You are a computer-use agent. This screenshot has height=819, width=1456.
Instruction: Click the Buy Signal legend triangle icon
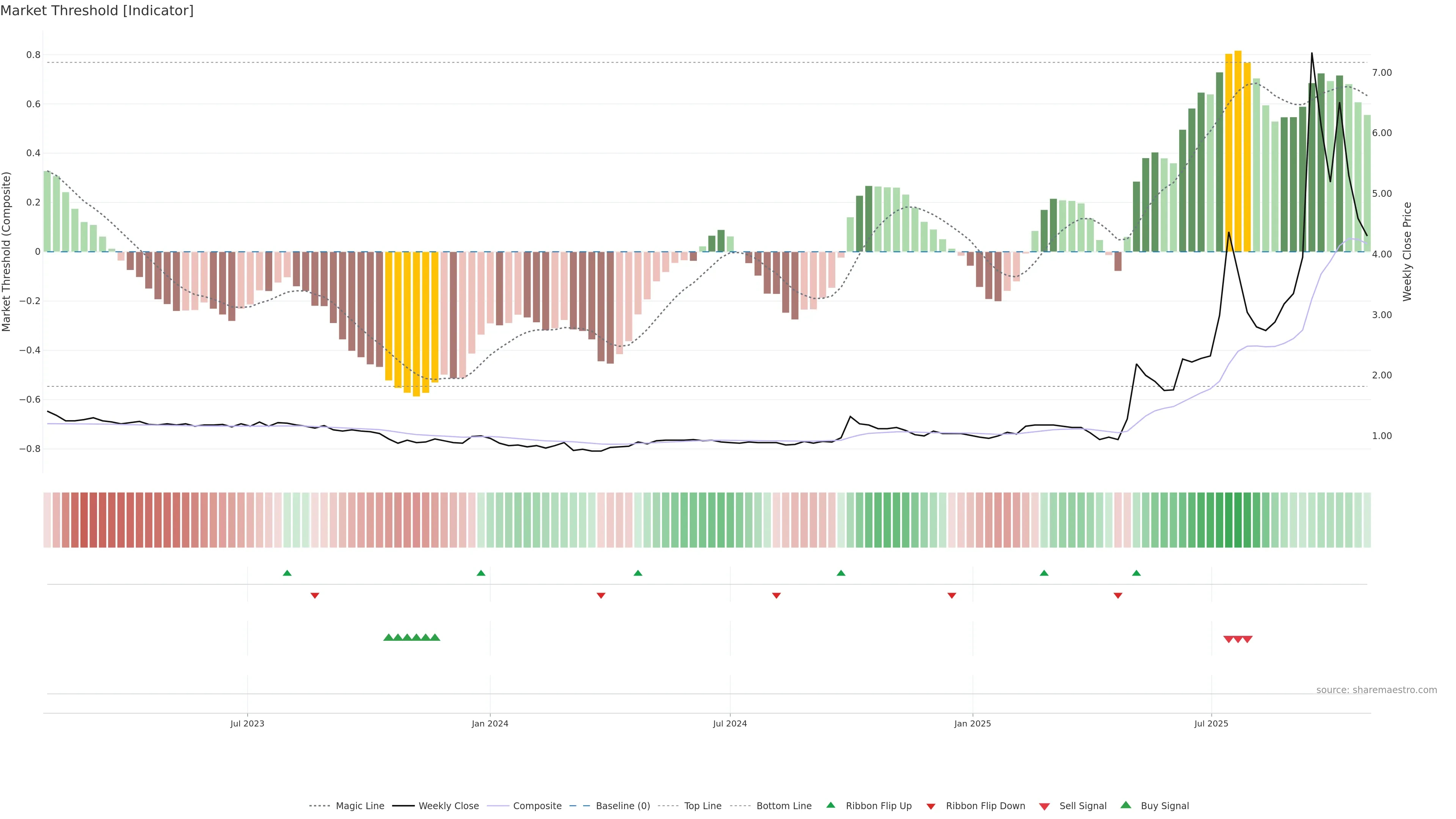pyautogui.click(x=1125, y=805)
